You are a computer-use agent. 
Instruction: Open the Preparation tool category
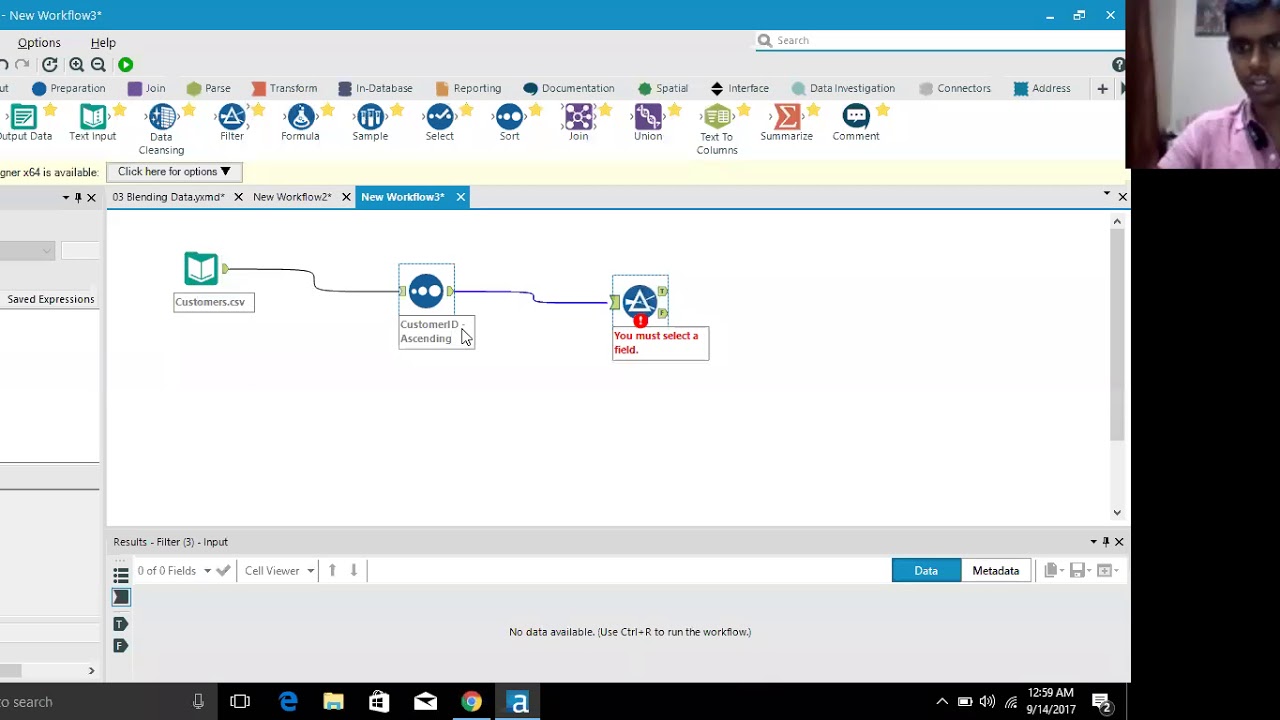click(68, 88)
